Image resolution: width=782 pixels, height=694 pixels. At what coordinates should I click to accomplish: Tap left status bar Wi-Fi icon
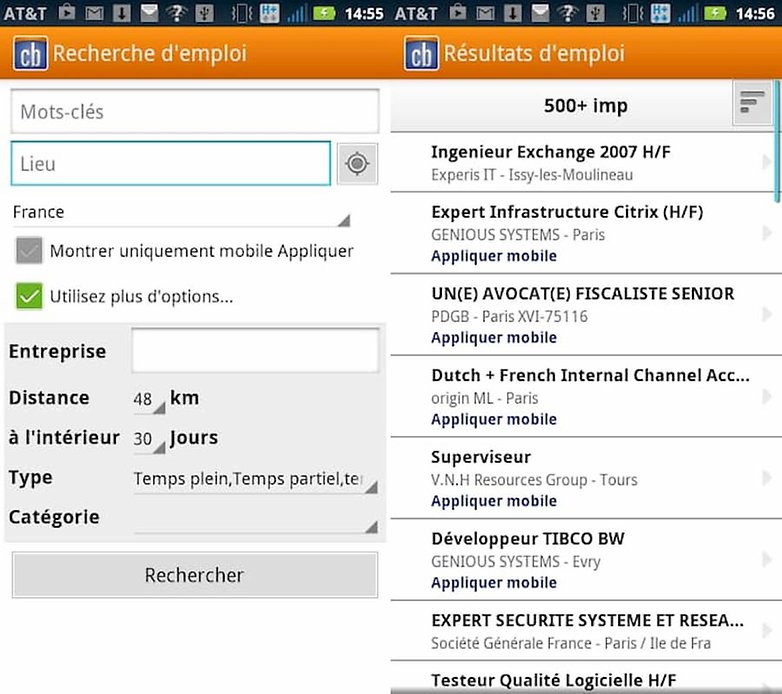click(x=177, y=13)
